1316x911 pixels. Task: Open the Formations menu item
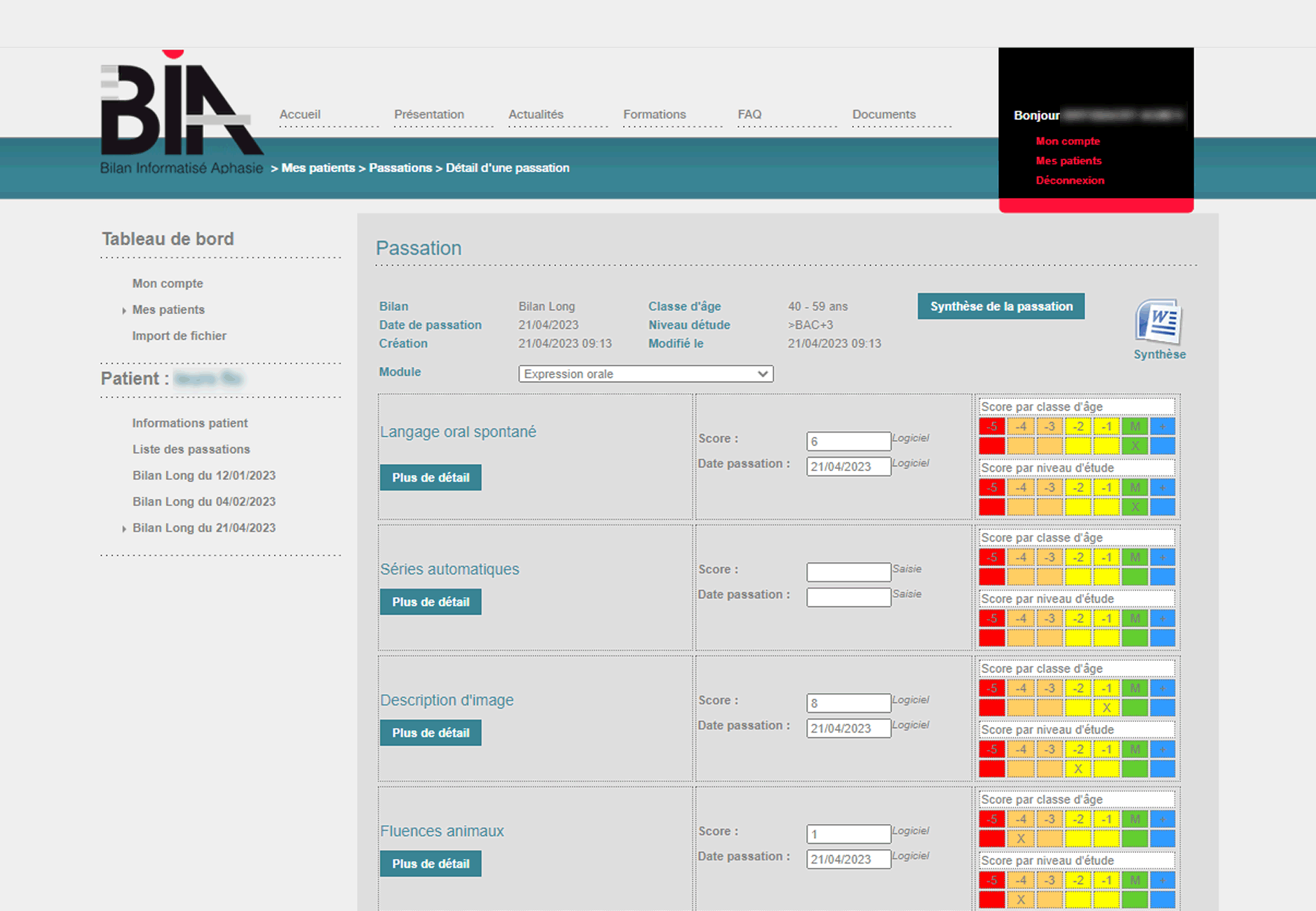(x=654, y=115)
